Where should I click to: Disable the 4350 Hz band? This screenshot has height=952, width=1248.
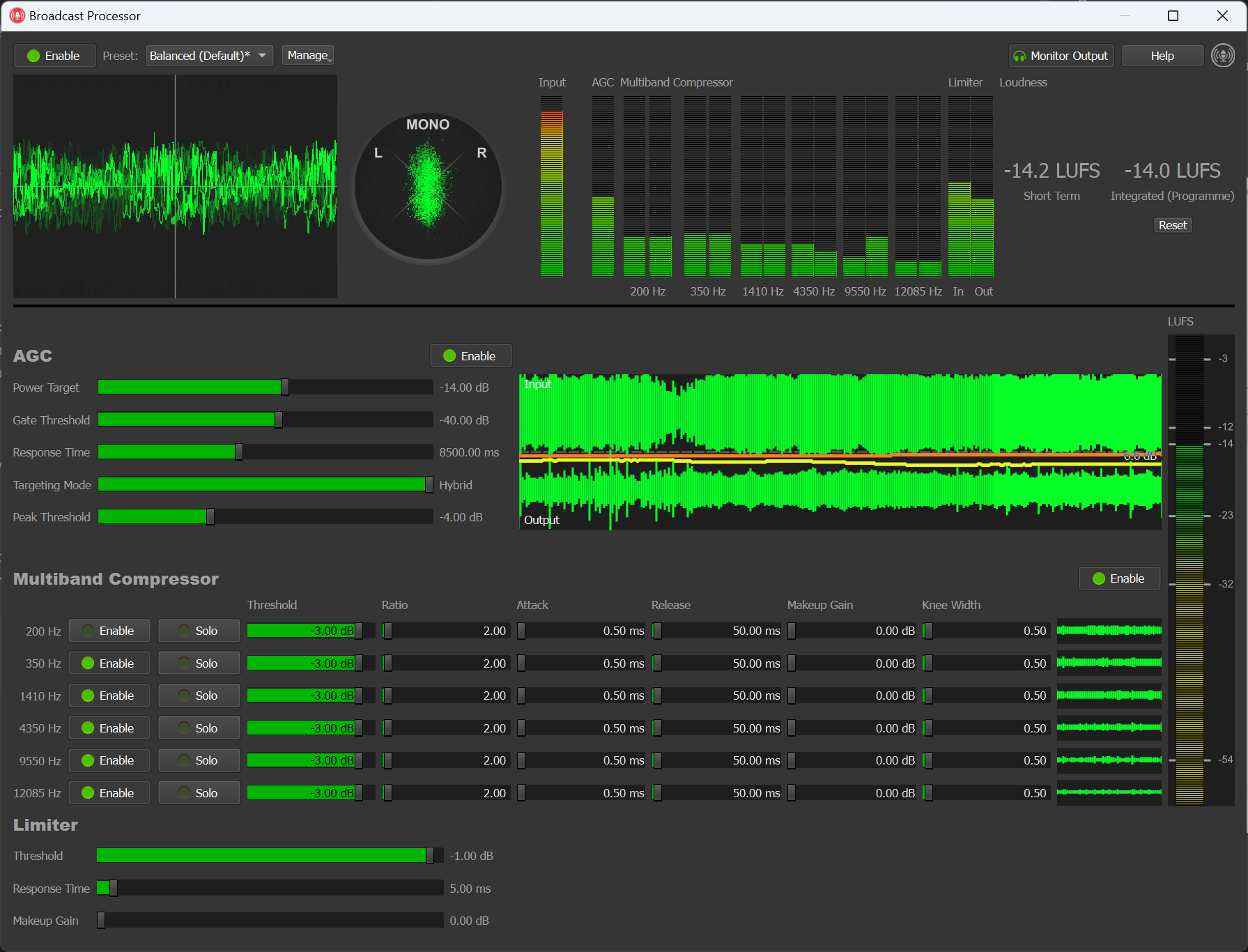pyautogui.click(x=109, y=728)
